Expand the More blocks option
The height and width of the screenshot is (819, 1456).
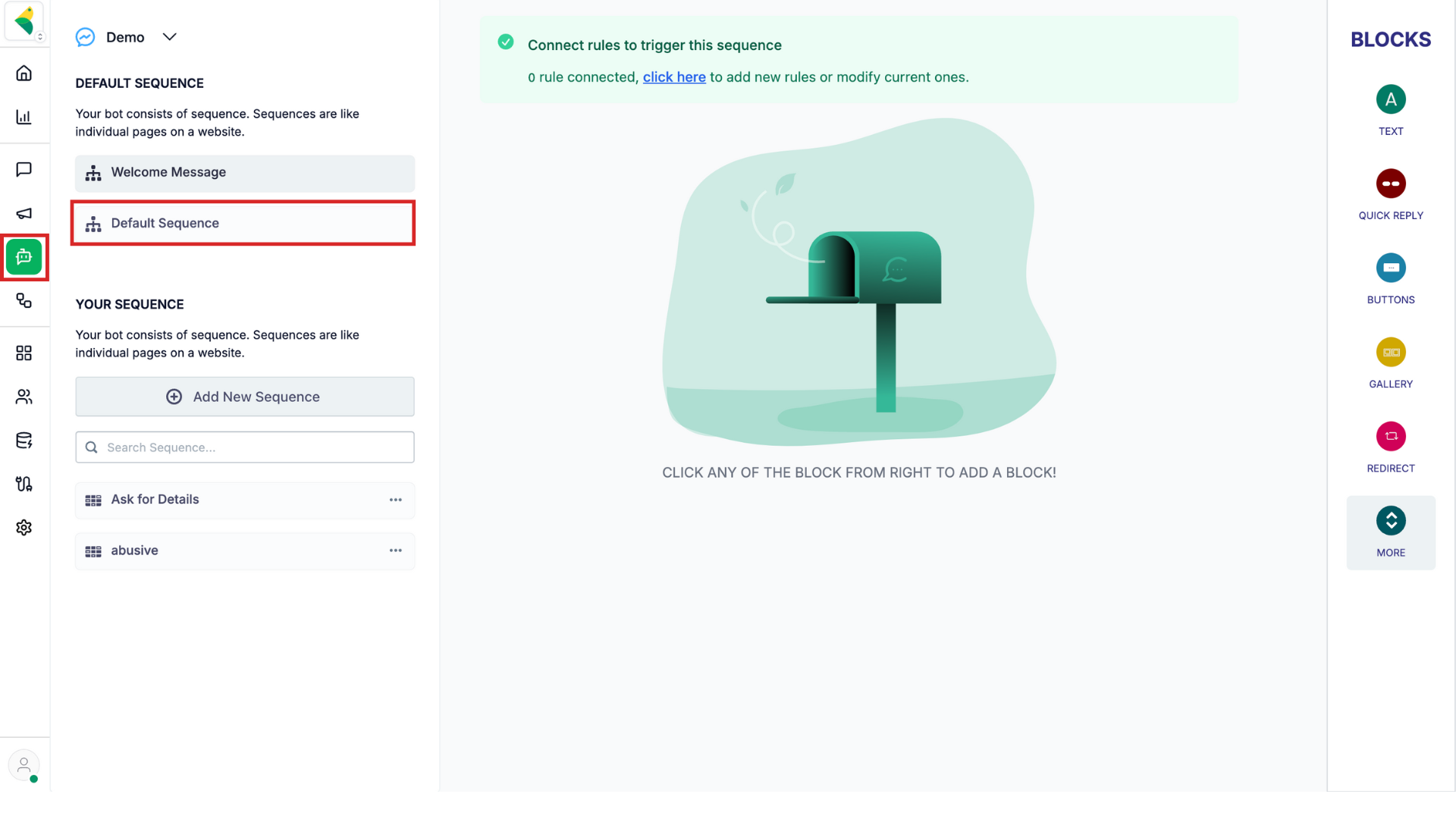pyautogui.click(x=1391, y=532)
